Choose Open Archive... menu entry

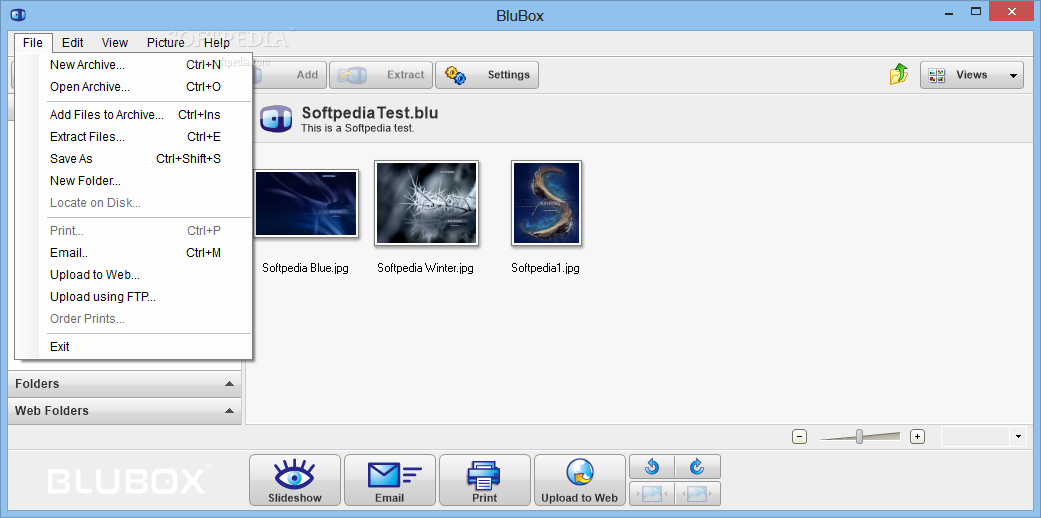tap(135, 86)
